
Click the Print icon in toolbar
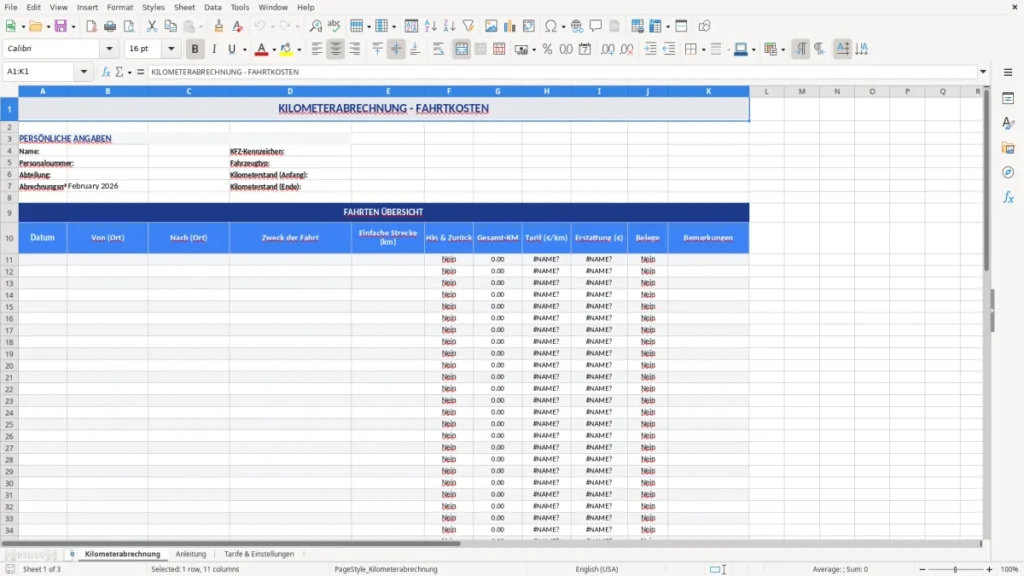[x=110, y=26]
